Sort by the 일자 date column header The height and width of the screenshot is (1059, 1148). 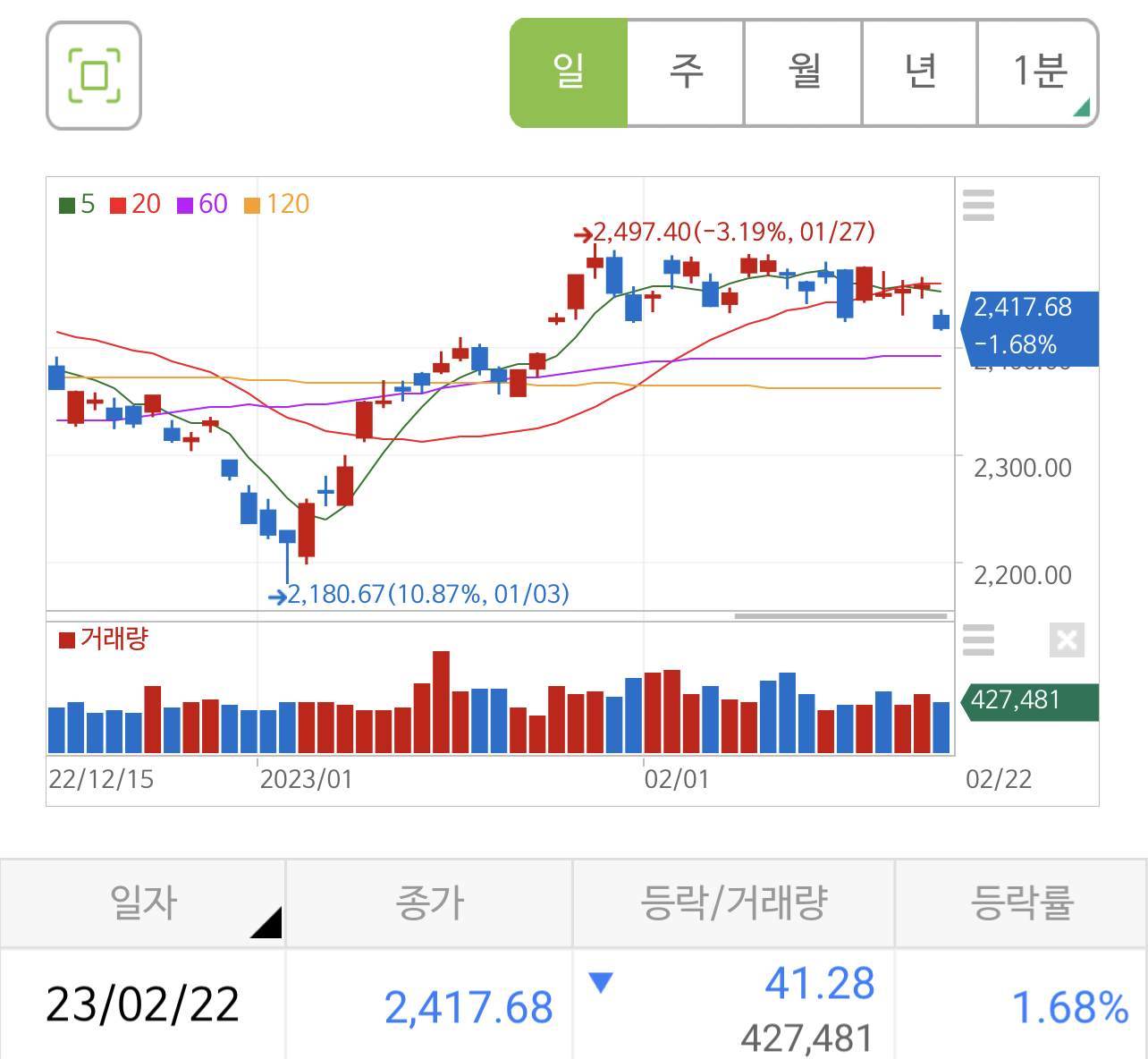tap(143, 902)
